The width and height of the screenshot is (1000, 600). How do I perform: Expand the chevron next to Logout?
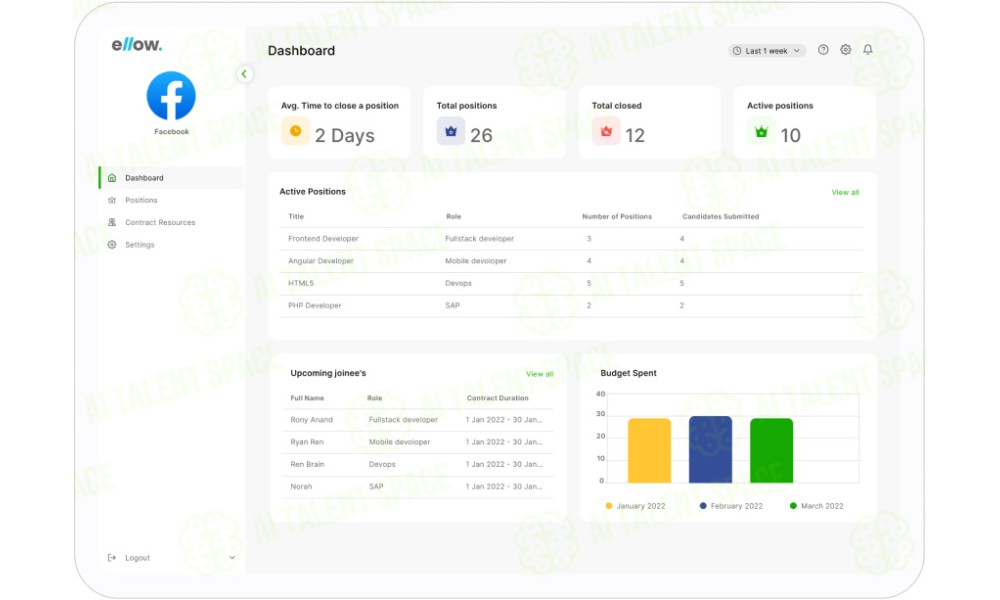(x=232, y=558)
